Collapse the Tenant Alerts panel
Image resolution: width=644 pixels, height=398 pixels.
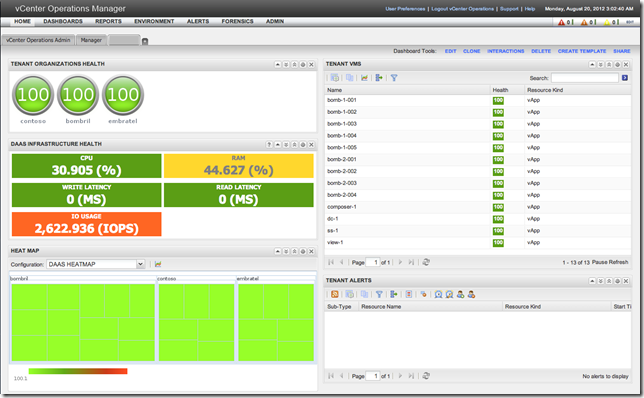click(592, 281)
